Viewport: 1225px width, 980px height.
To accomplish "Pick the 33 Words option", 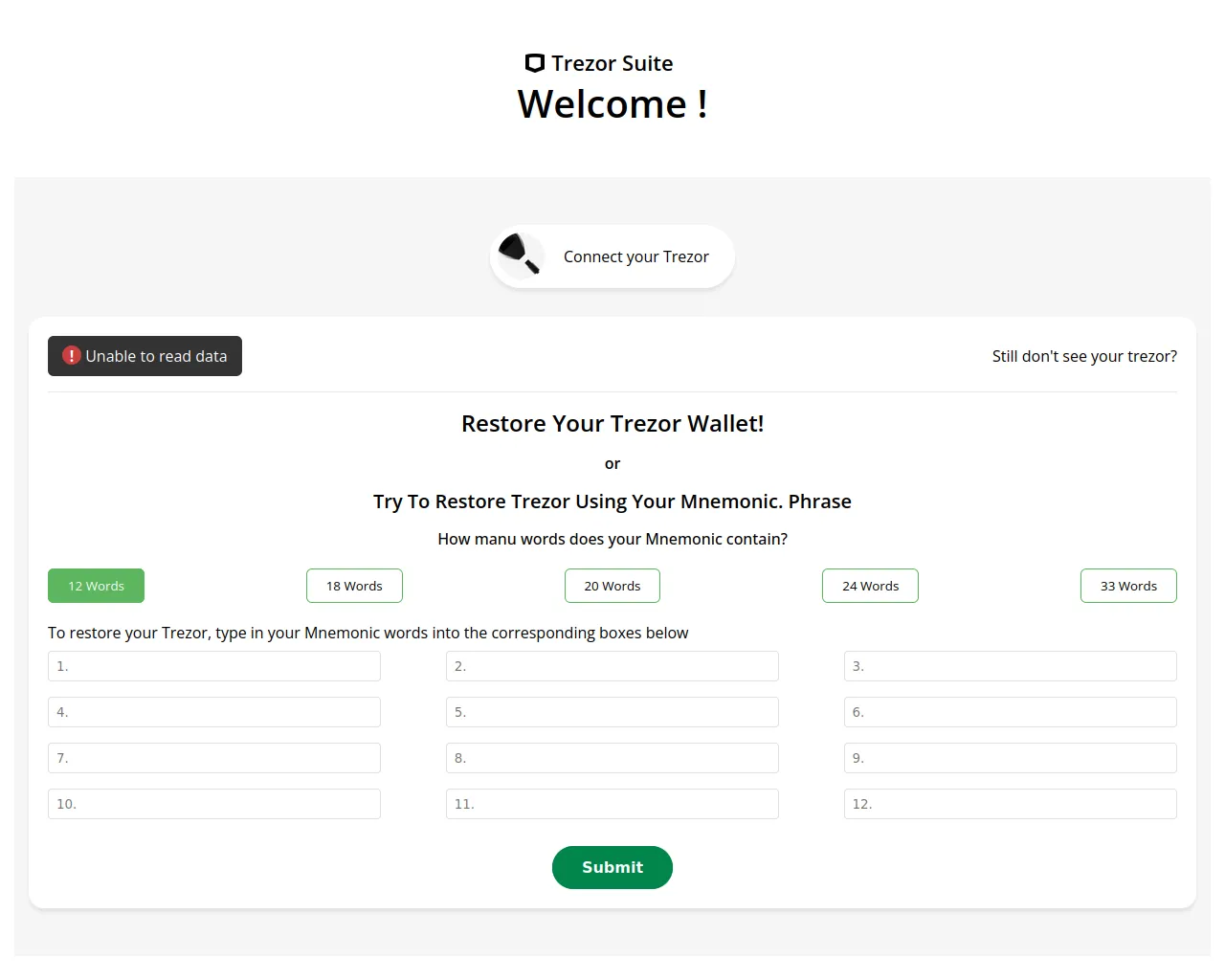I will tap(1128, 586).
